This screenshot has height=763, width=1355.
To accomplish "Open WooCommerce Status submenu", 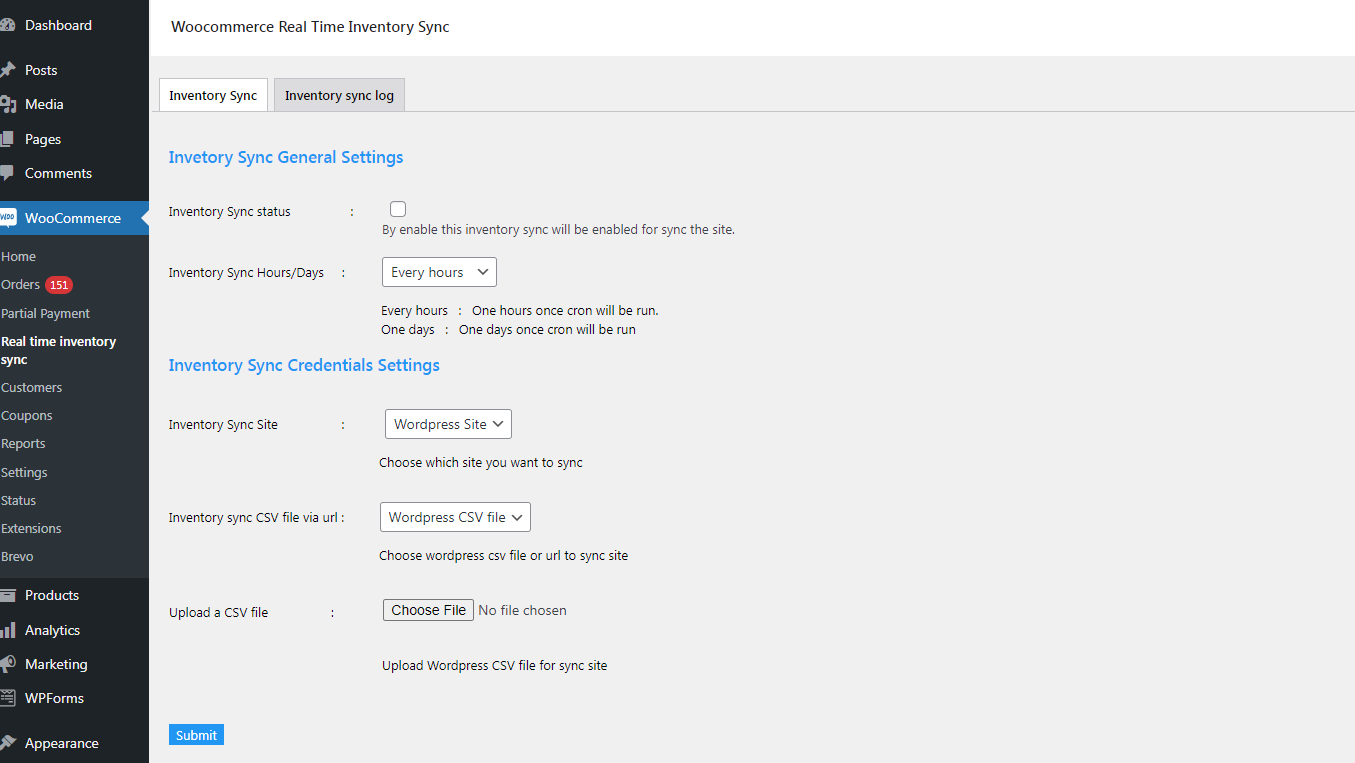I will click(x=18, y=500).
